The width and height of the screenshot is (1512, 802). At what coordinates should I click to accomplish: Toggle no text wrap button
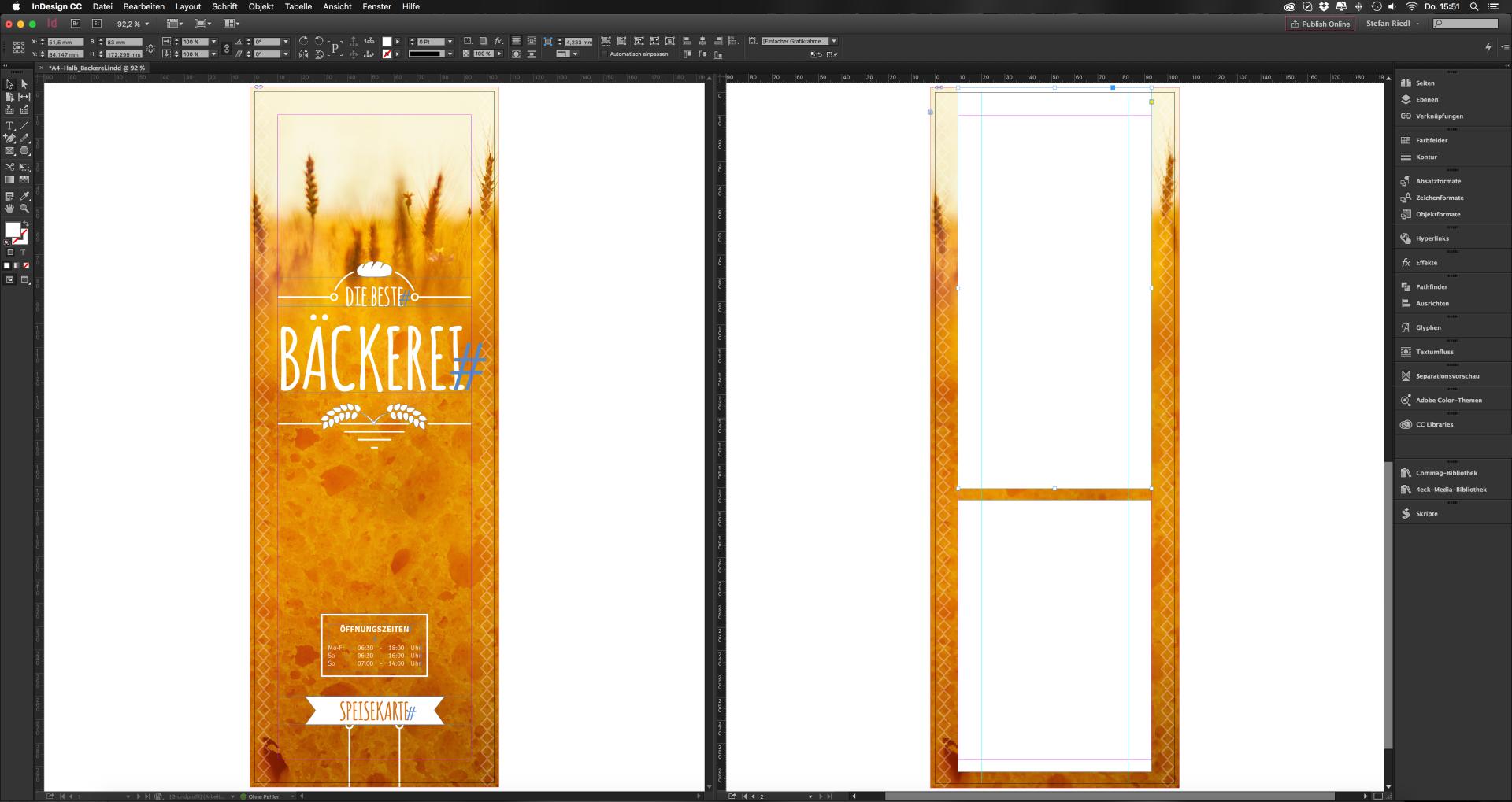click(x=516, y=41)
